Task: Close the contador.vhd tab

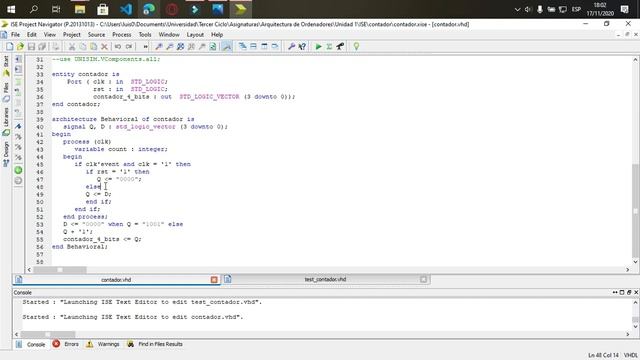Action: 214,280
